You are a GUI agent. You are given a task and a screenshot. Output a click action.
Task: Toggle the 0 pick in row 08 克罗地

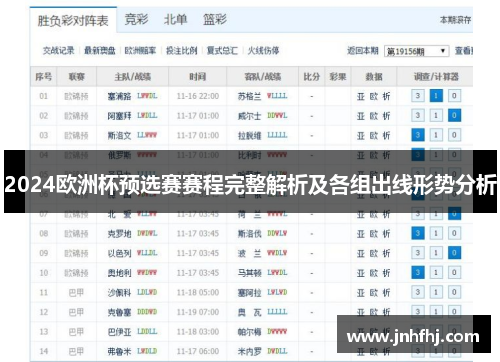pos(454,233)
